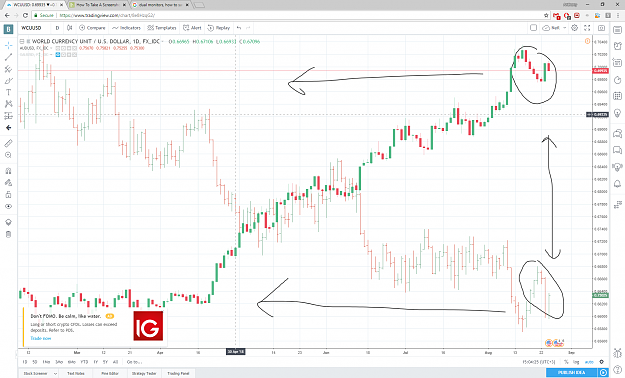Open the candlestick chart style selector

point(70,28)
